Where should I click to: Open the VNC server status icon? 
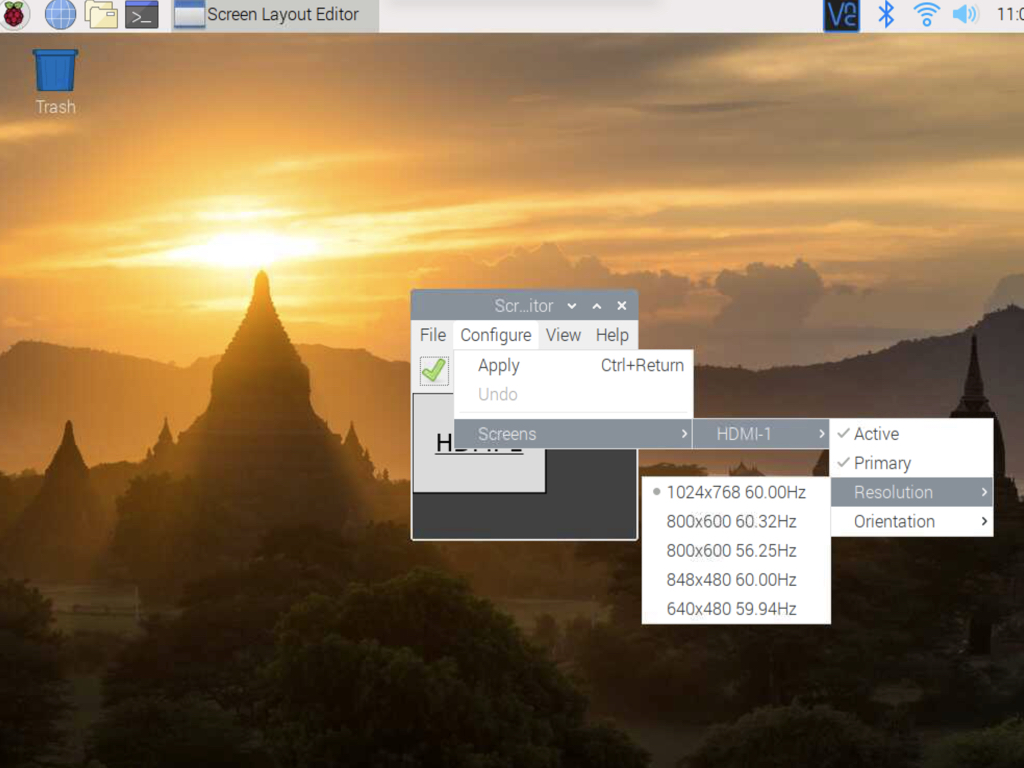[x=841, y=15]
